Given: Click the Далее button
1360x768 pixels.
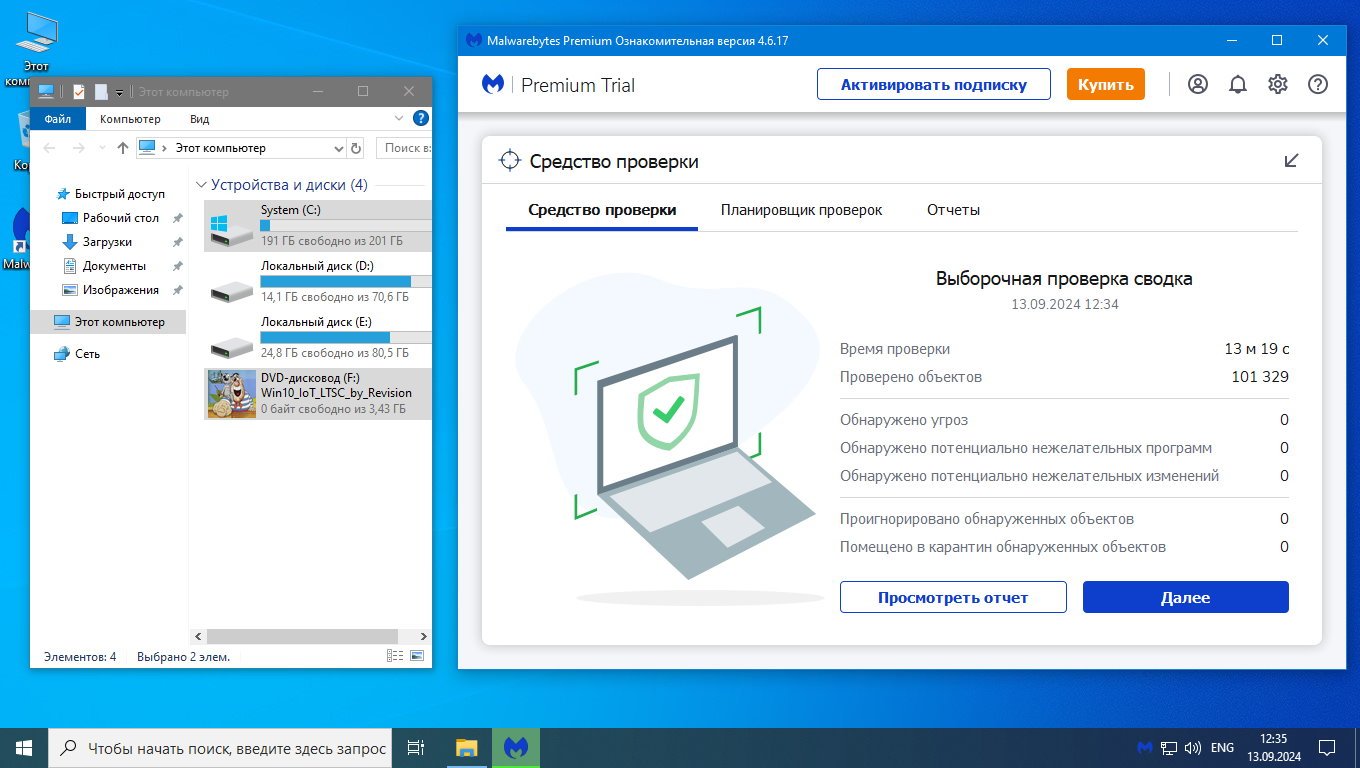Looking at the screenshot, I should click(1186, 597).
